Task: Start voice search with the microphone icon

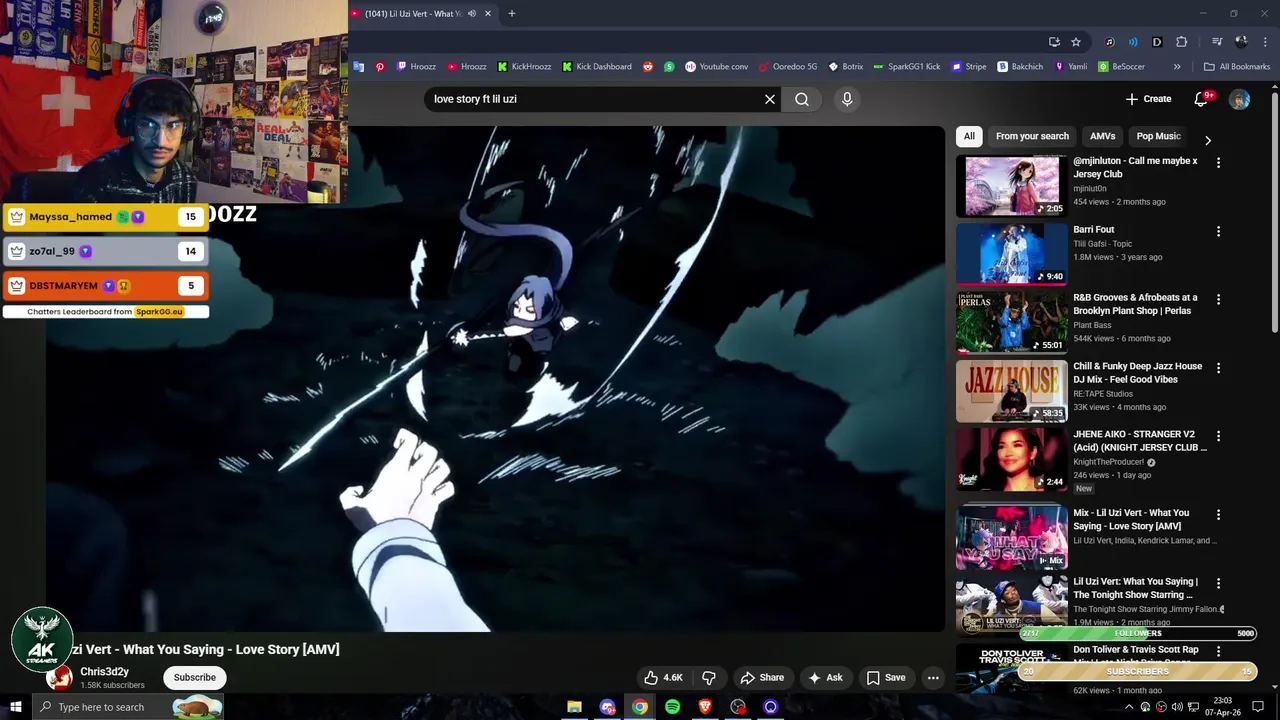Action: click(x=847, y=99)
